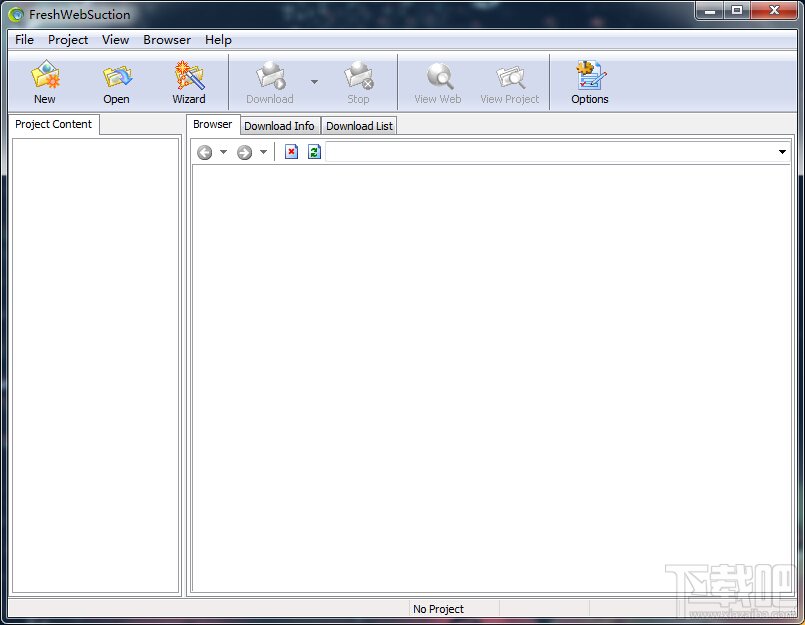Open the Options settings
Viewport: 805px width, 625px height.
pos(590,83)
